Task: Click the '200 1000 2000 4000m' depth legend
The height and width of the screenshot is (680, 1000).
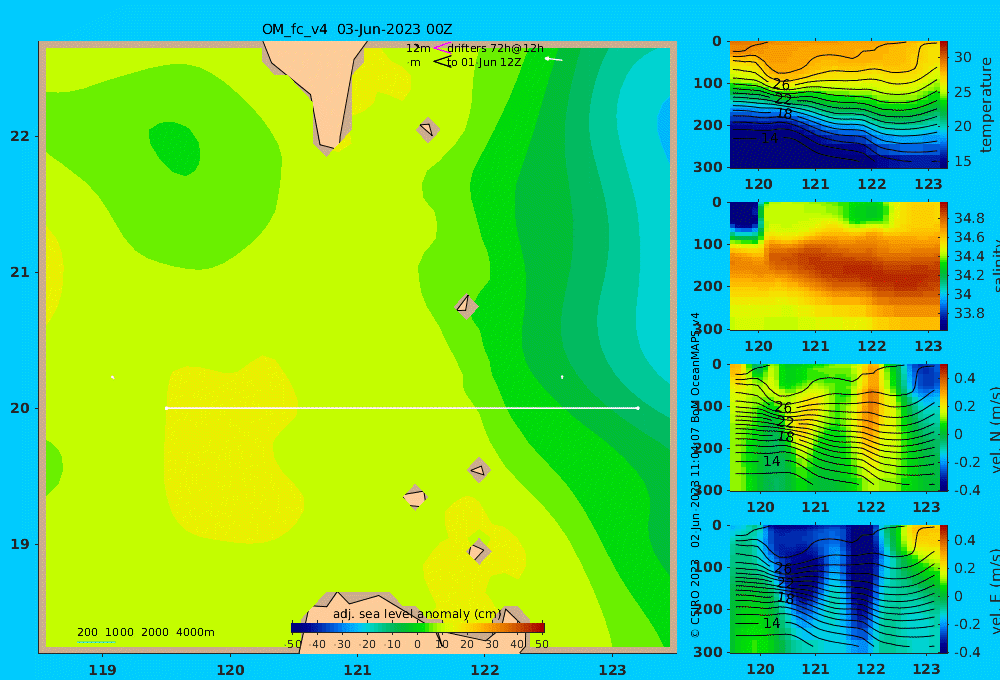Action: point(146,632)
